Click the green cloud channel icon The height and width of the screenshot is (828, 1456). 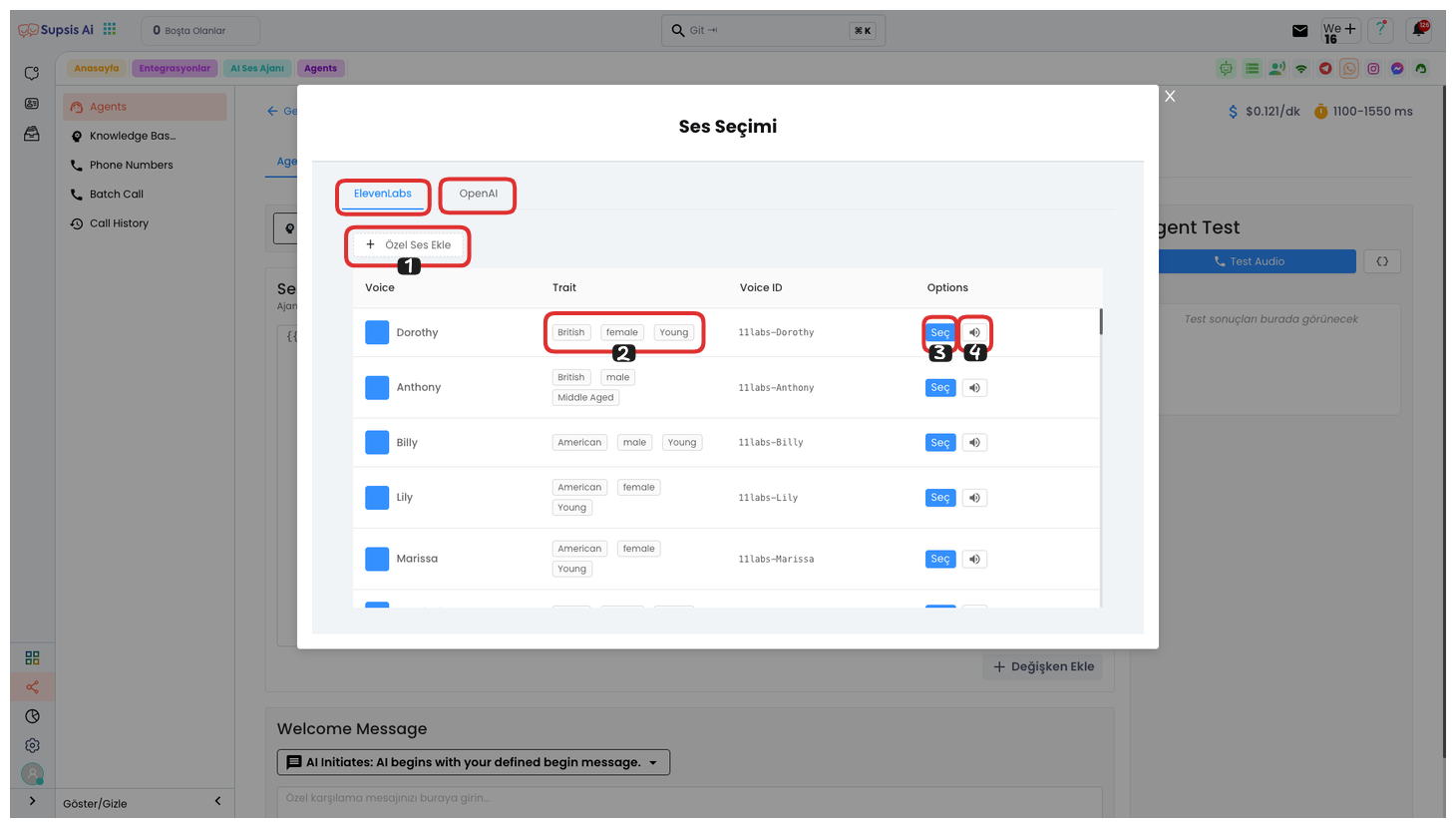click(1421, 69)
